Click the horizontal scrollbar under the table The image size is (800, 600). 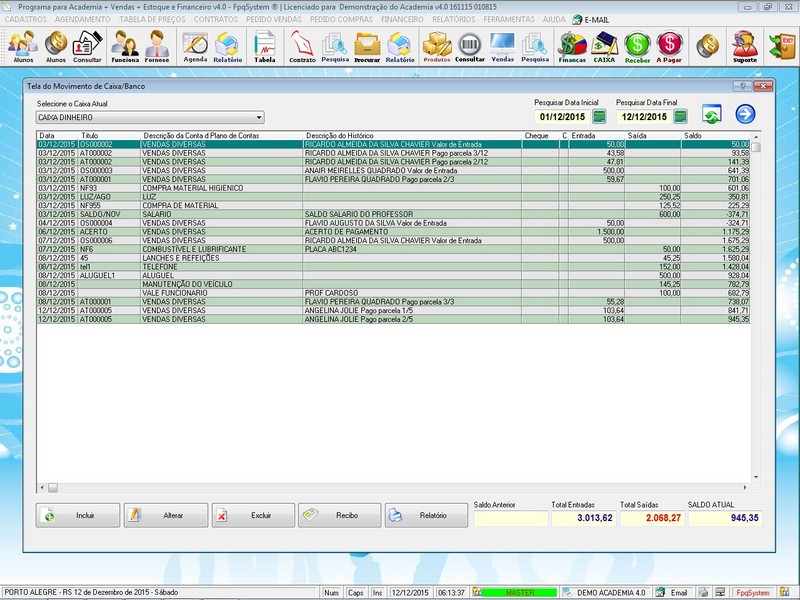click(400, 487)
